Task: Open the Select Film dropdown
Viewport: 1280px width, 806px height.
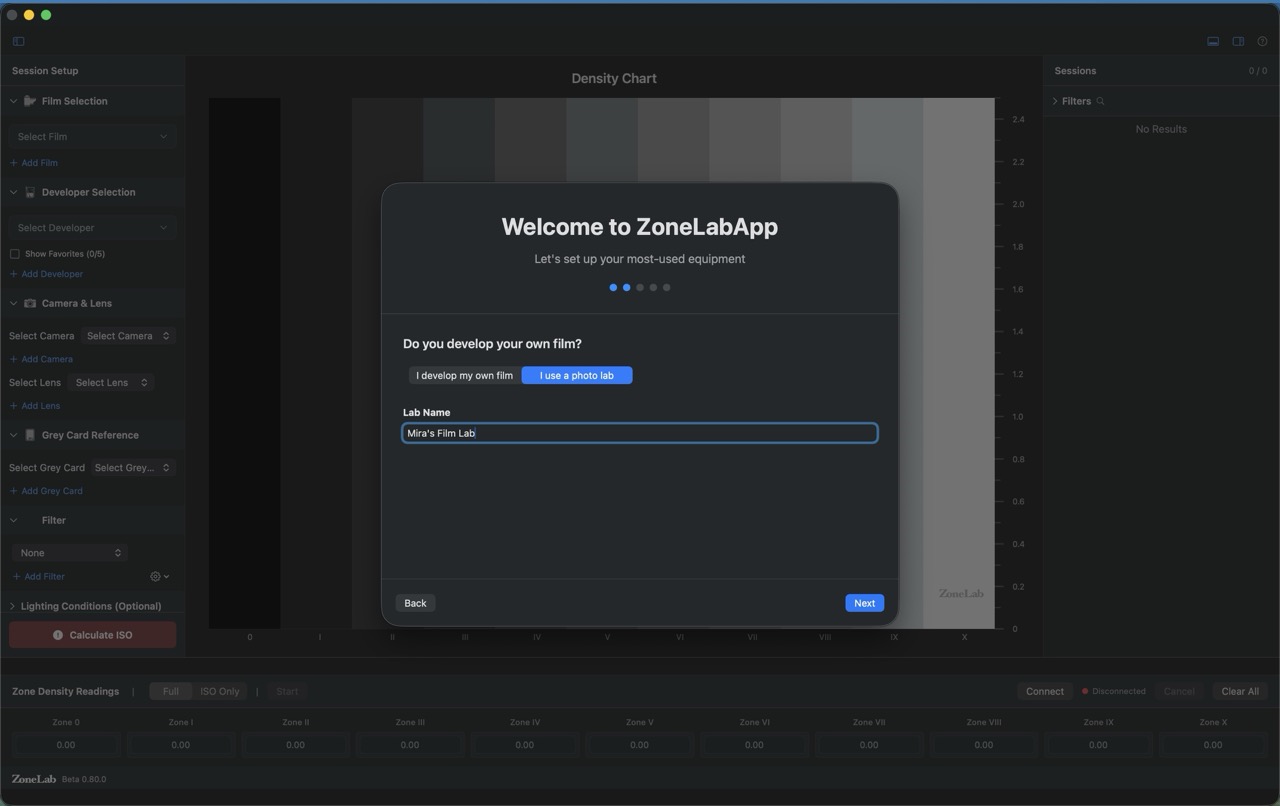Action: 92,136
